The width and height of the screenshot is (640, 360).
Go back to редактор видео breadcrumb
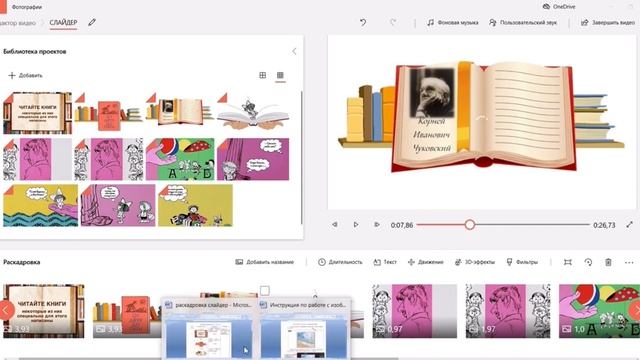17,23
